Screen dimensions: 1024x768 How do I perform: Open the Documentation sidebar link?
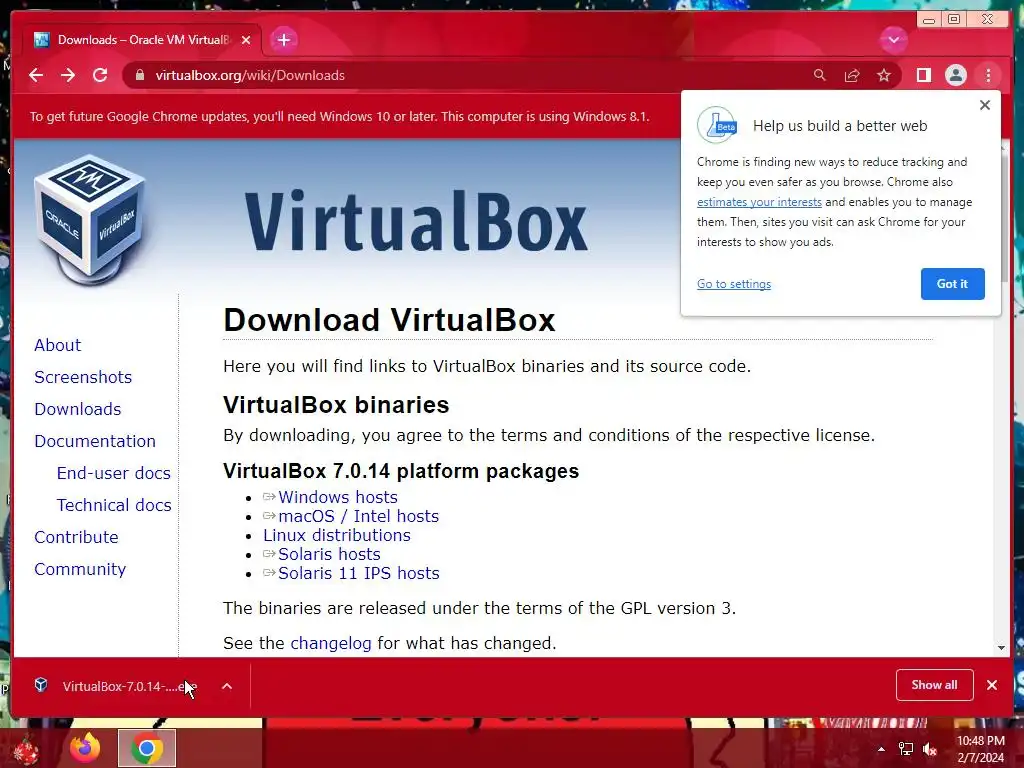click(95, 441)
